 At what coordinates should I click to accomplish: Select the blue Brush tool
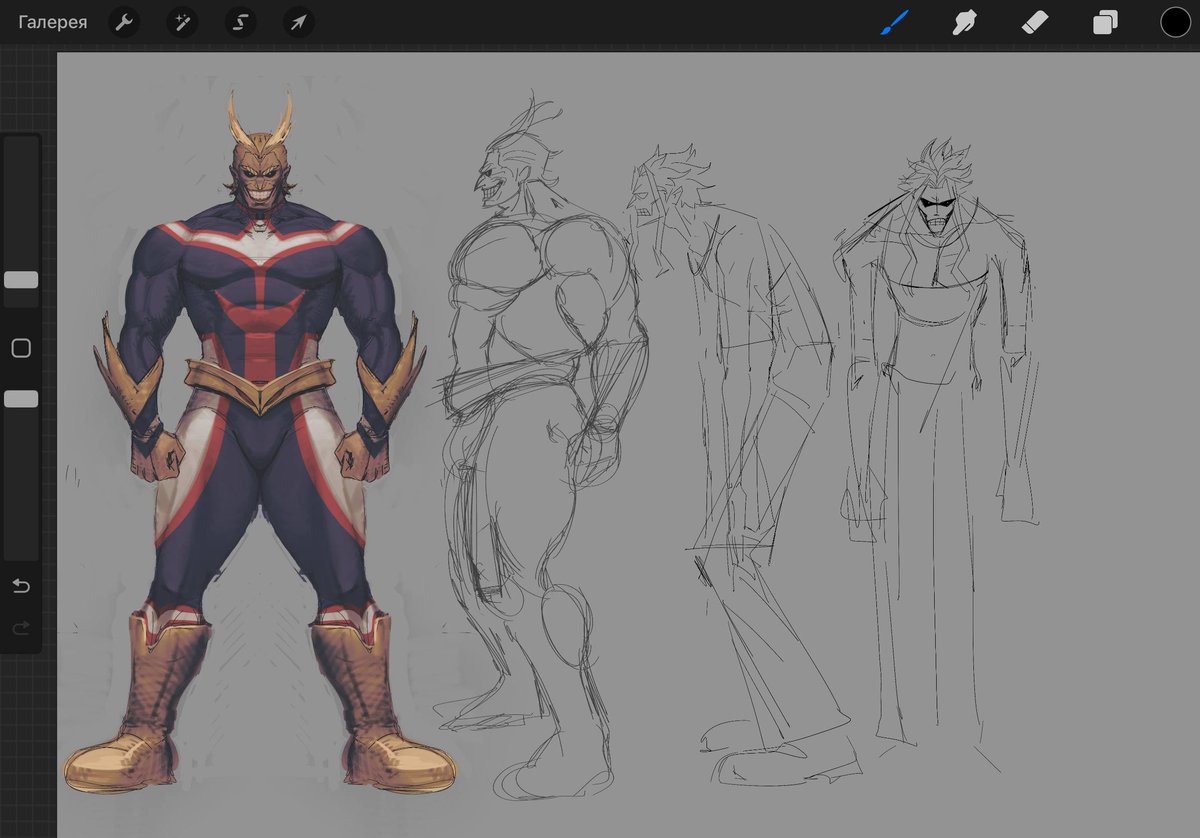894,22
